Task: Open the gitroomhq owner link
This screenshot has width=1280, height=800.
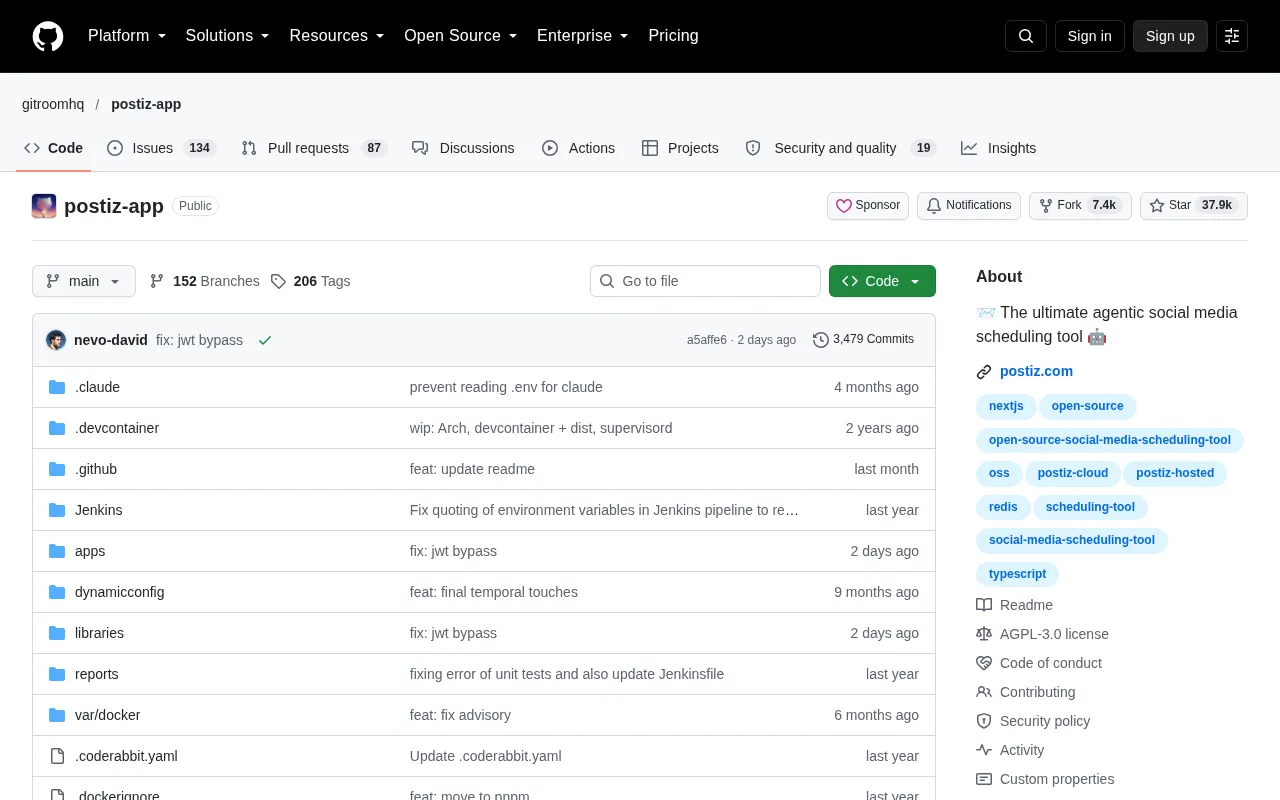Action: pos(53,104)
